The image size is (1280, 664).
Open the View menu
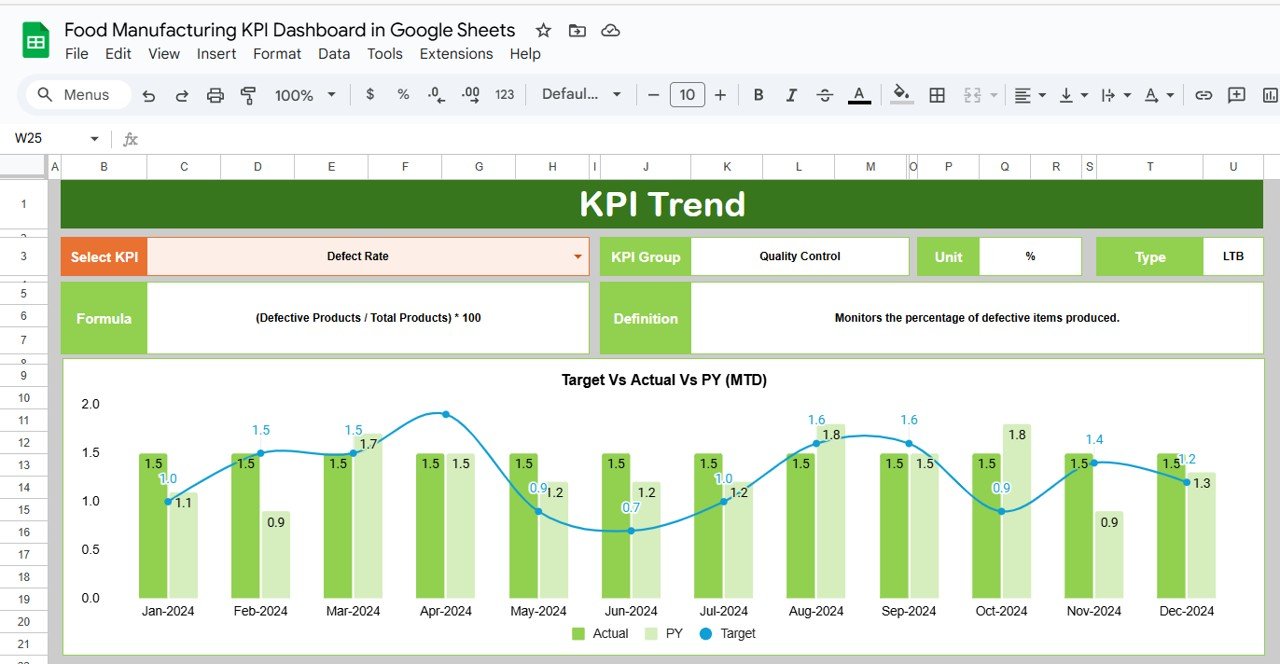tap(164, 54)
